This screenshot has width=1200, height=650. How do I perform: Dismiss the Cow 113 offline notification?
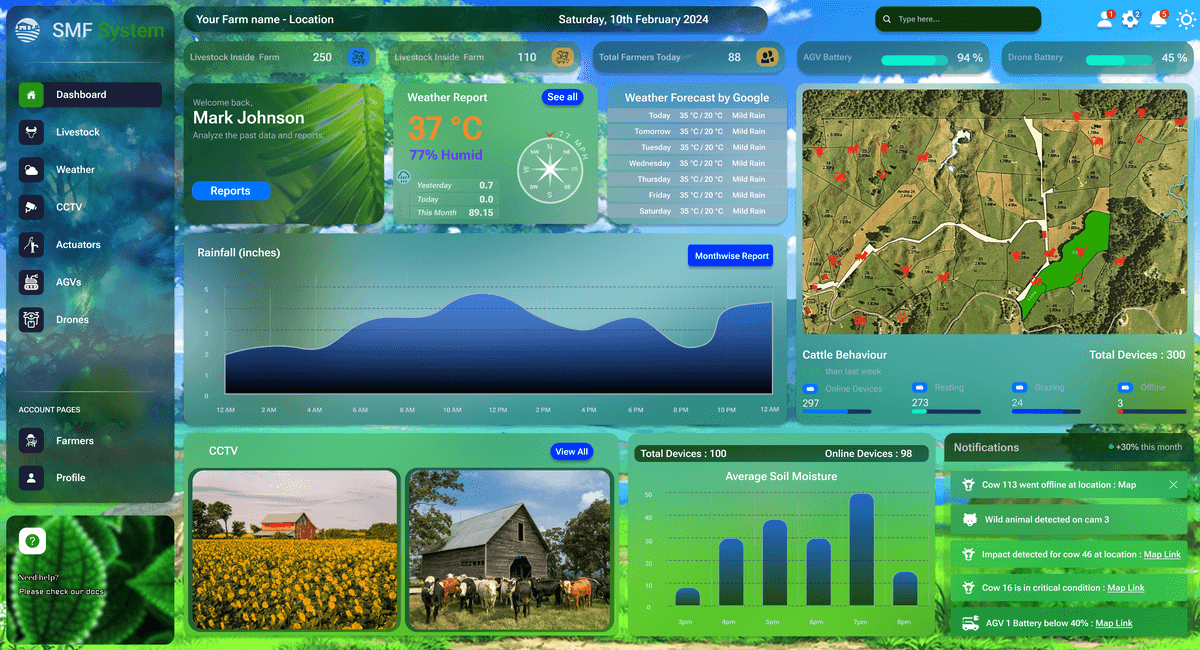click(1173, 484)
